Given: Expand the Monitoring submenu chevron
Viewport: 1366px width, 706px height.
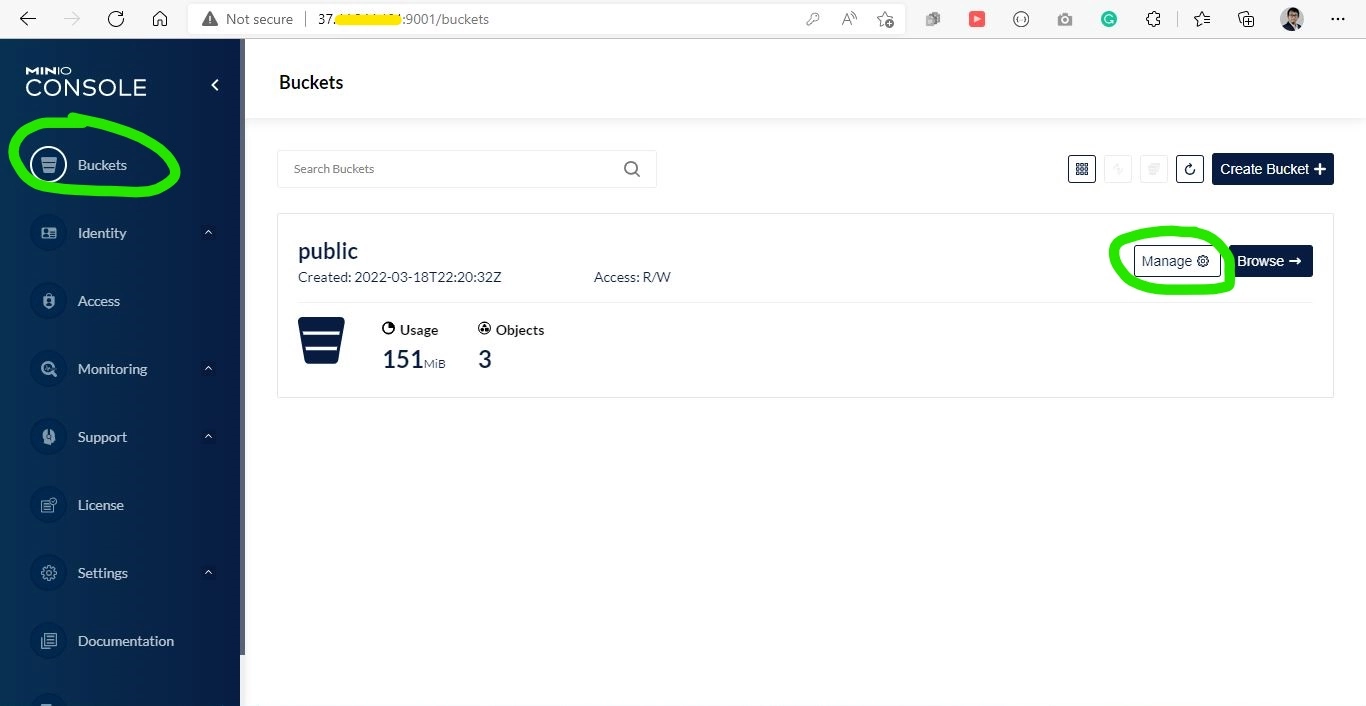Looking at the screenshot, I should click(208, 369).
